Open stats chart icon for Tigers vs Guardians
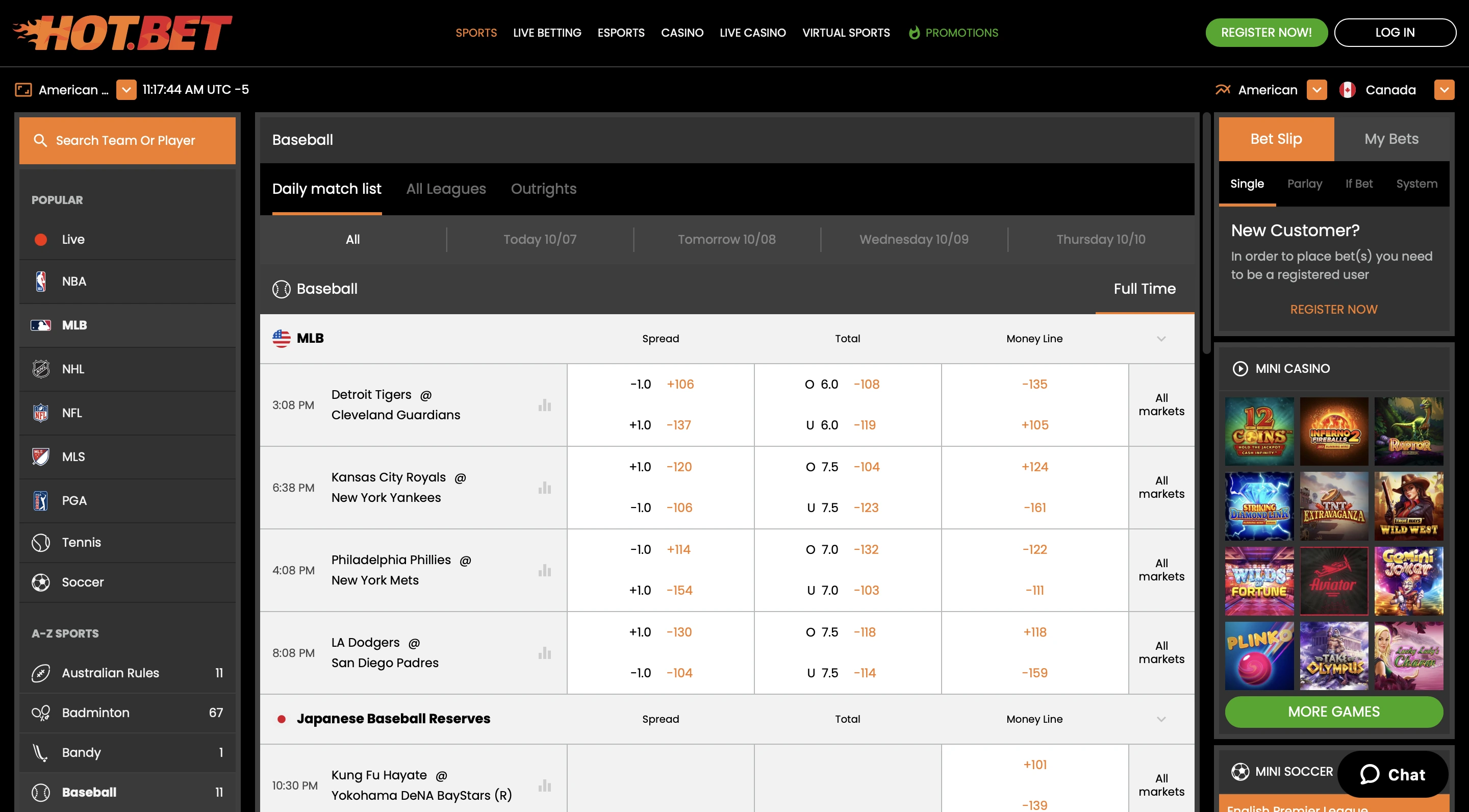 click(545, 405)
